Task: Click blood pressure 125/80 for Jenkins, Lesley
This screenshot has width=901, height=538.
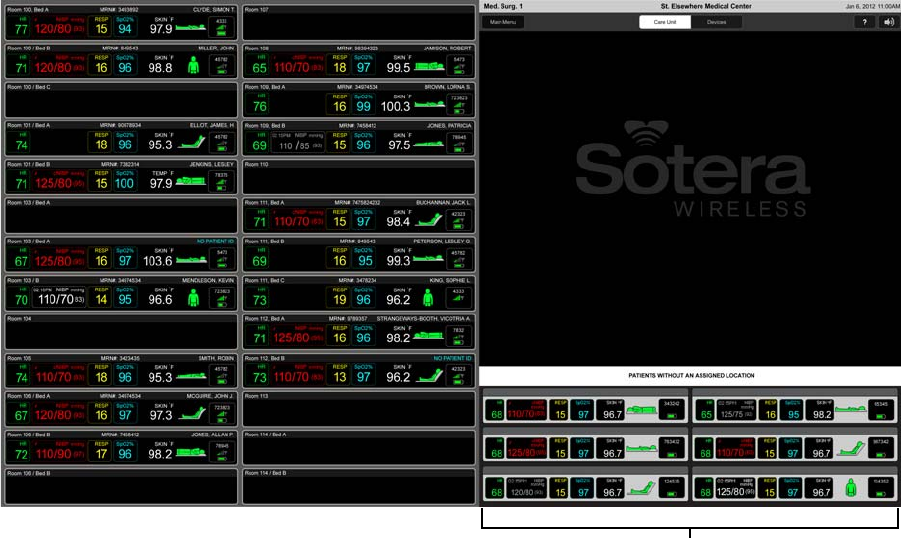Action: [x=53, y=183]
